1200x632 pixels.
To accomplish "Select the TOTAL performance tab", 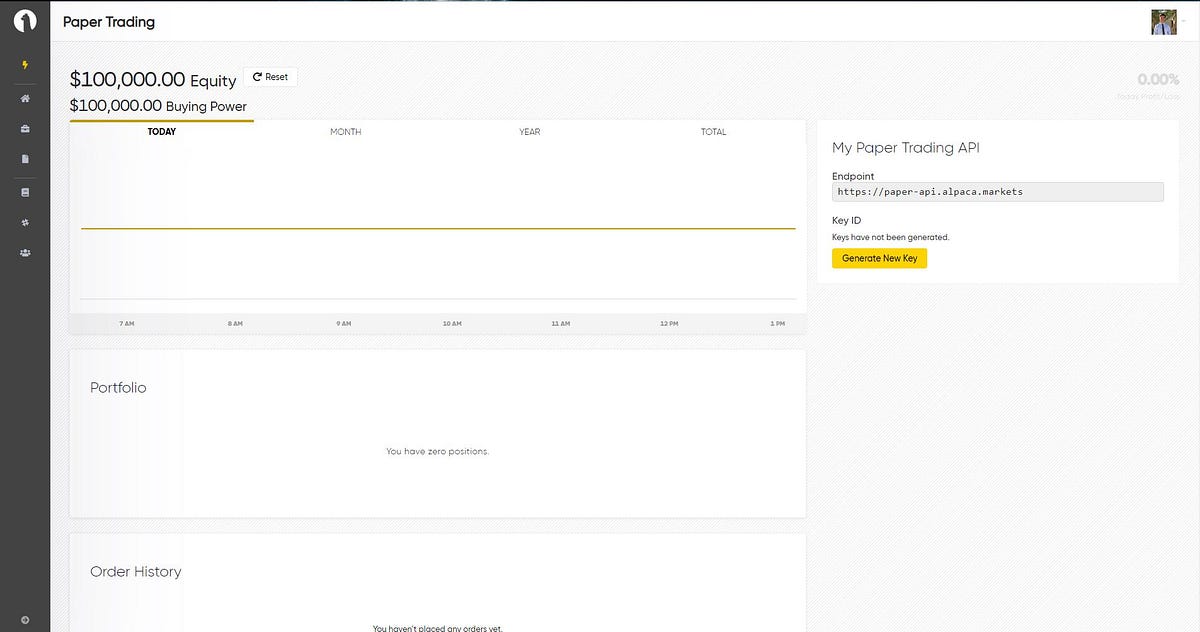I will [713, 131].
